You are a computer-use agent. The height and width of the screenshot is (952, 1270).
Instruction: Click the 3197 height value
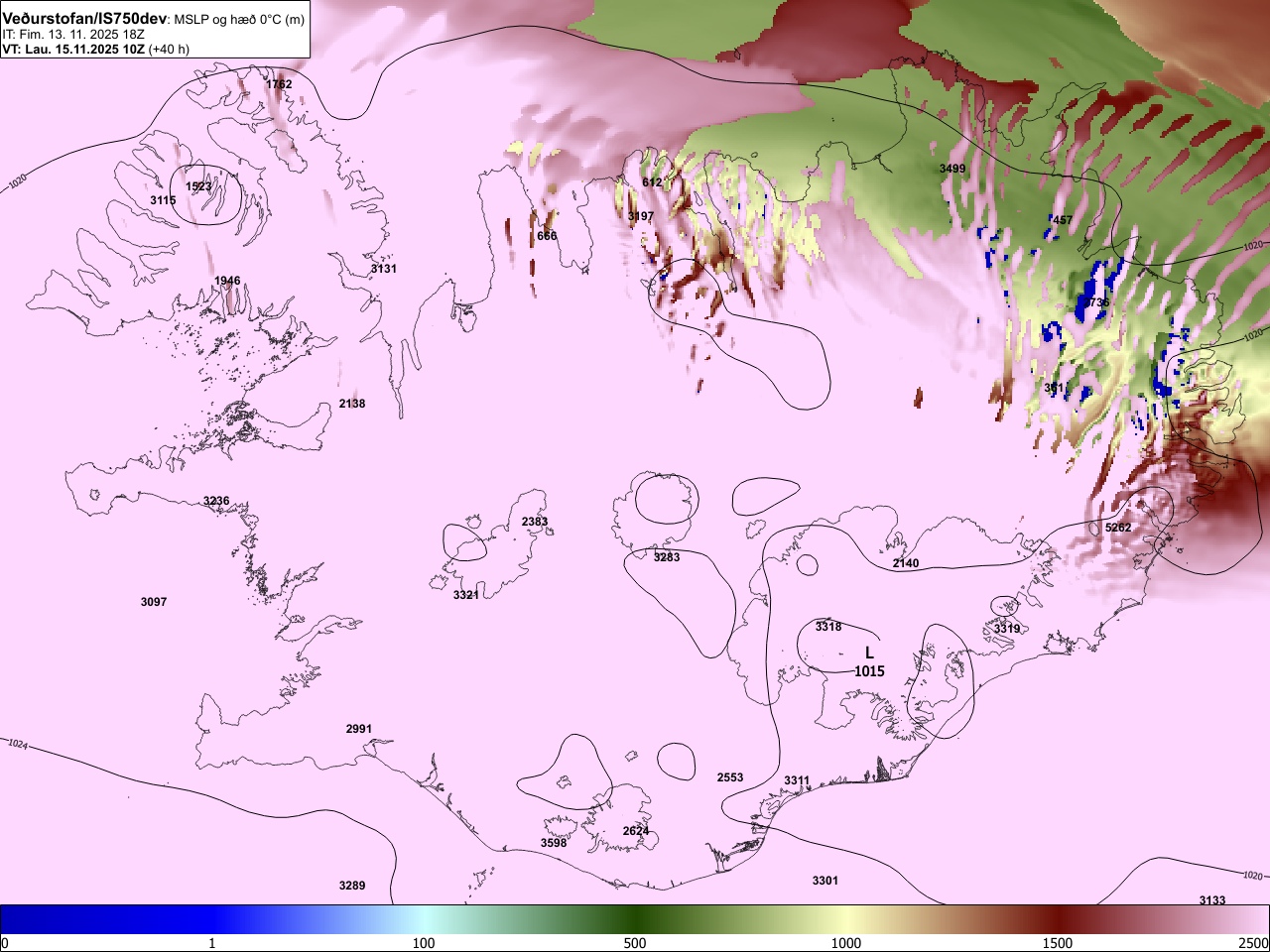(x=641, y=216)
